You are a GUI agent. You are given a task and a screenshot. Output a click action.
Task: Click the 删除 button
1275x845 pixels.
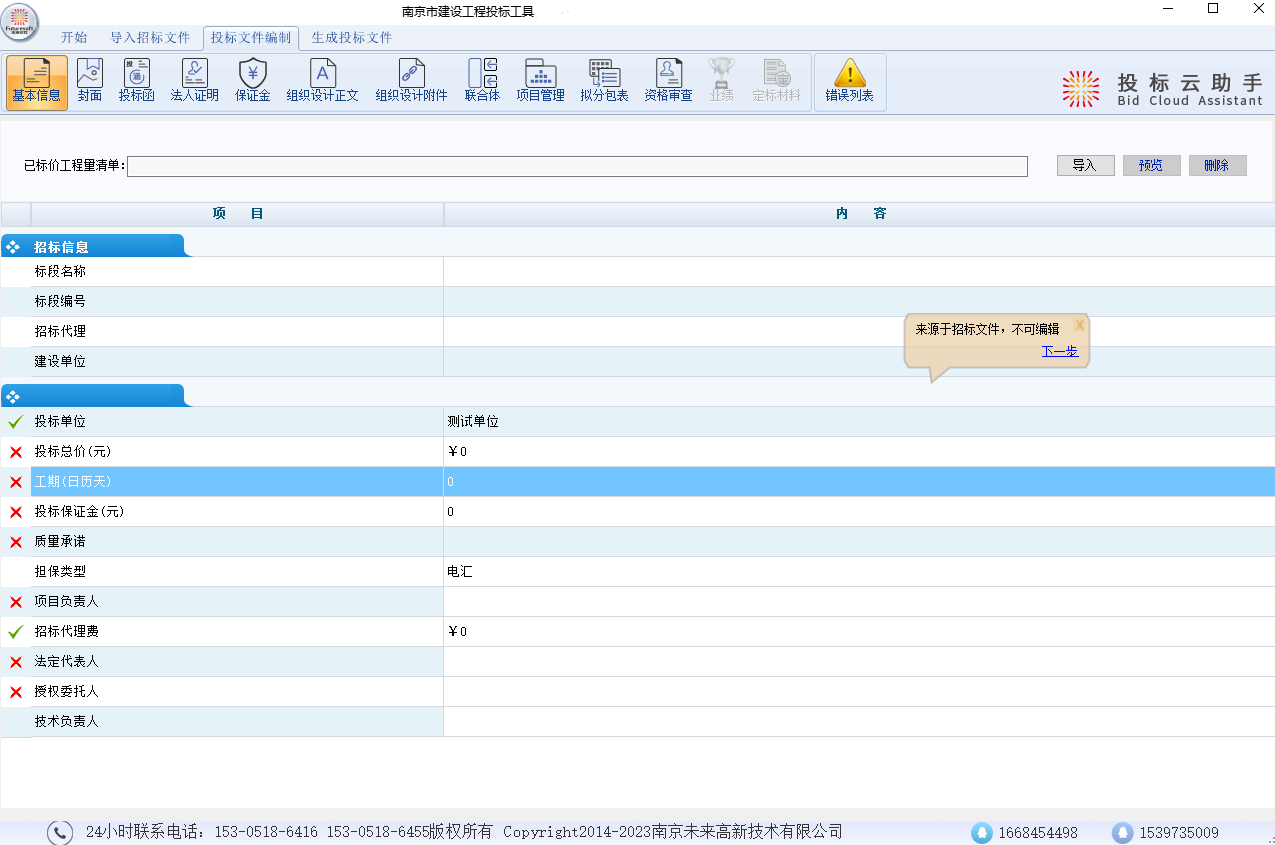(x=1217, y=166)
